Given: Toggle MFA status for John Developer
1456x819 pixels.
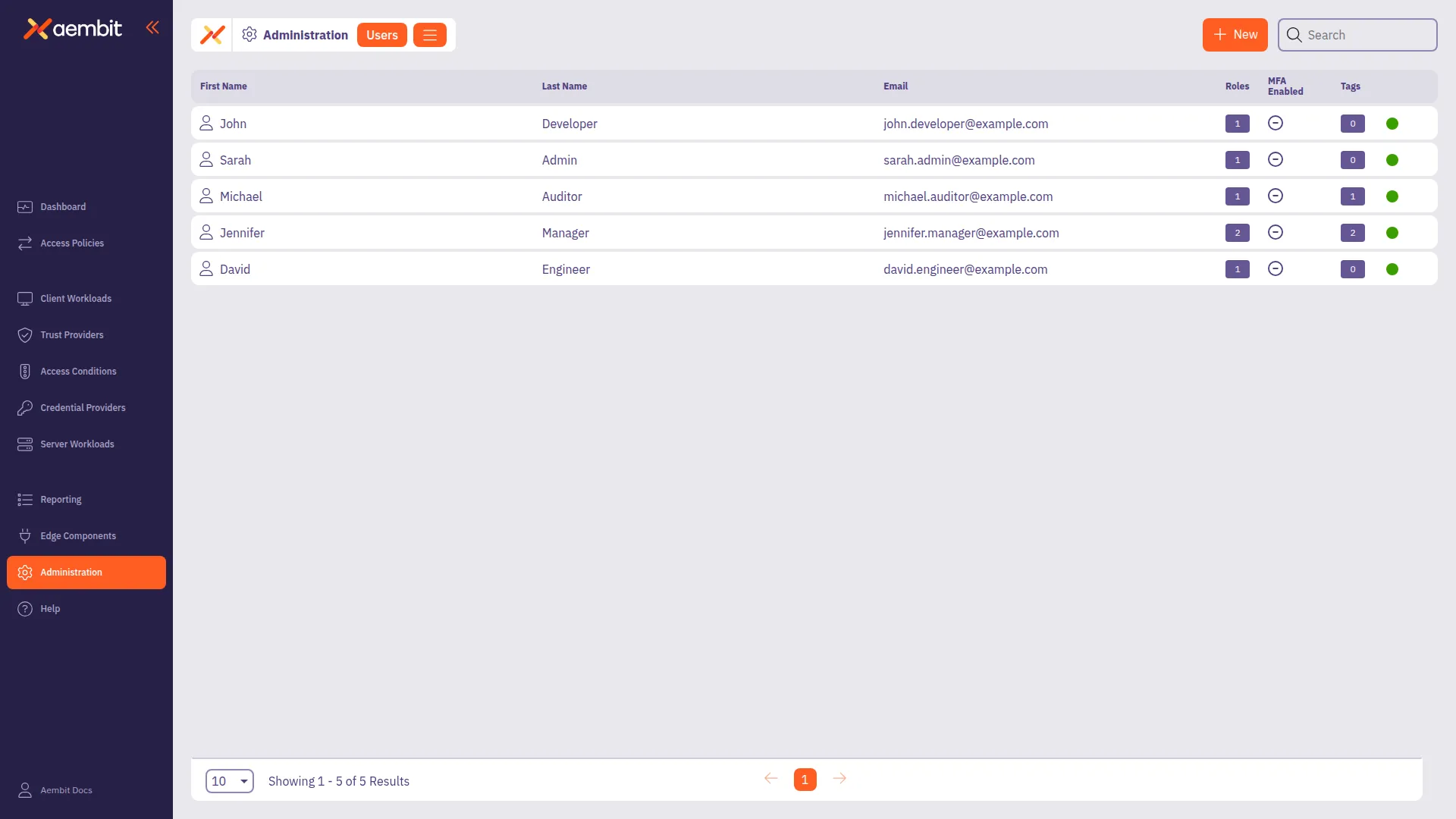Looking at the screenshot, I should [1276, 123].
